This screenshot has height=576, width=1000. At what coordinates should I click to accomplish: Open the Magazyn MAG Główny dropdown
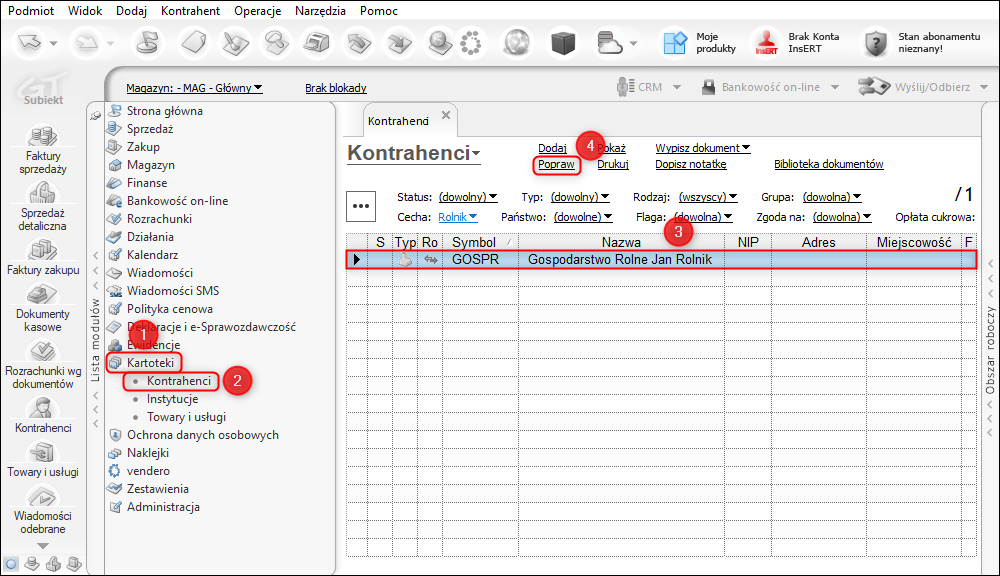194,88
